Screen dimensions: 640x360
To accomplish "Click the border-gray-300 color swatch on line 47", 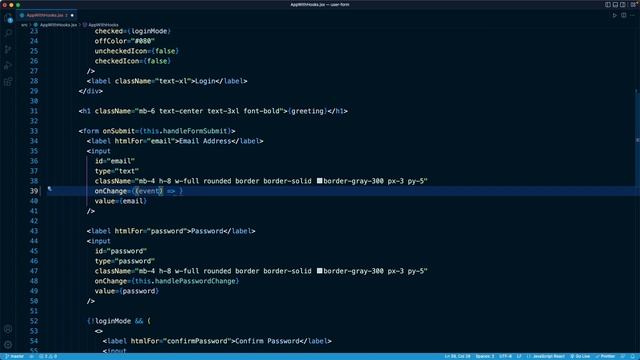I will 319,271.
